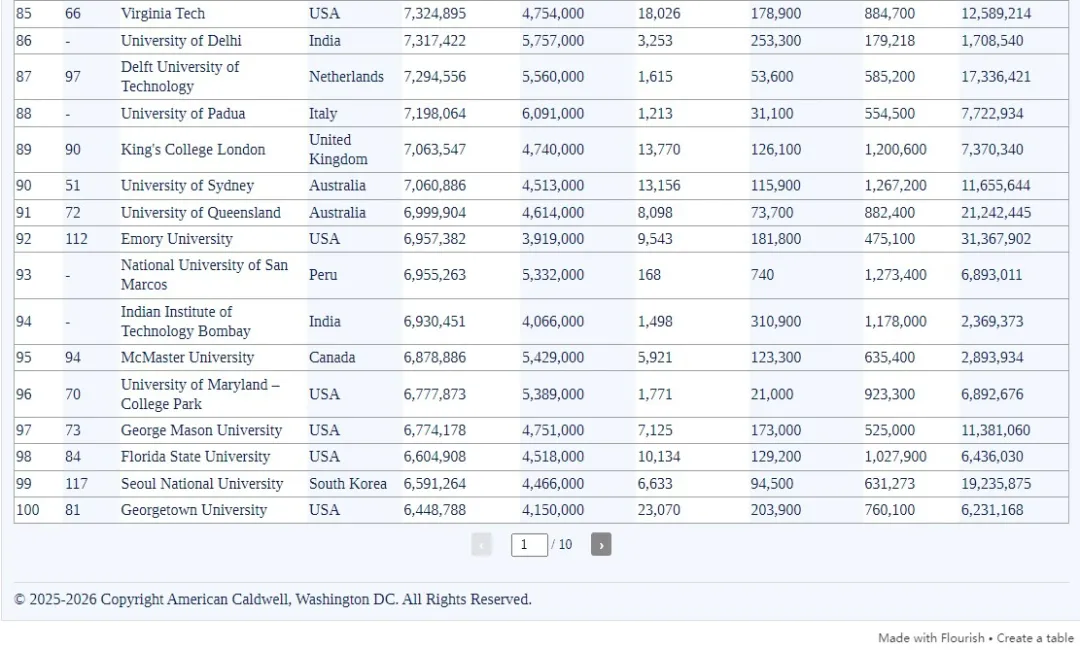Select University of Queensland cell
This screenshot has height=650, width=1080.
[x=200, y=213]
